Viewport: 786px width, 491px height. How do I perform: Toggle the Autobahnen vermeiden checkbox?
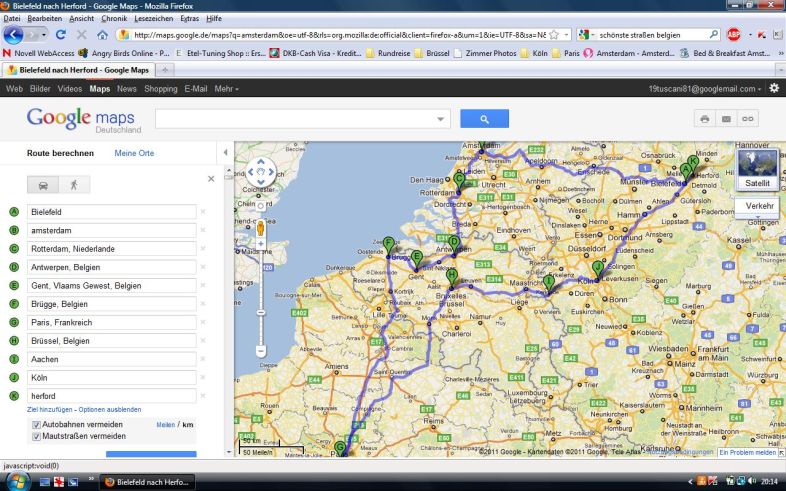point(36,425)
